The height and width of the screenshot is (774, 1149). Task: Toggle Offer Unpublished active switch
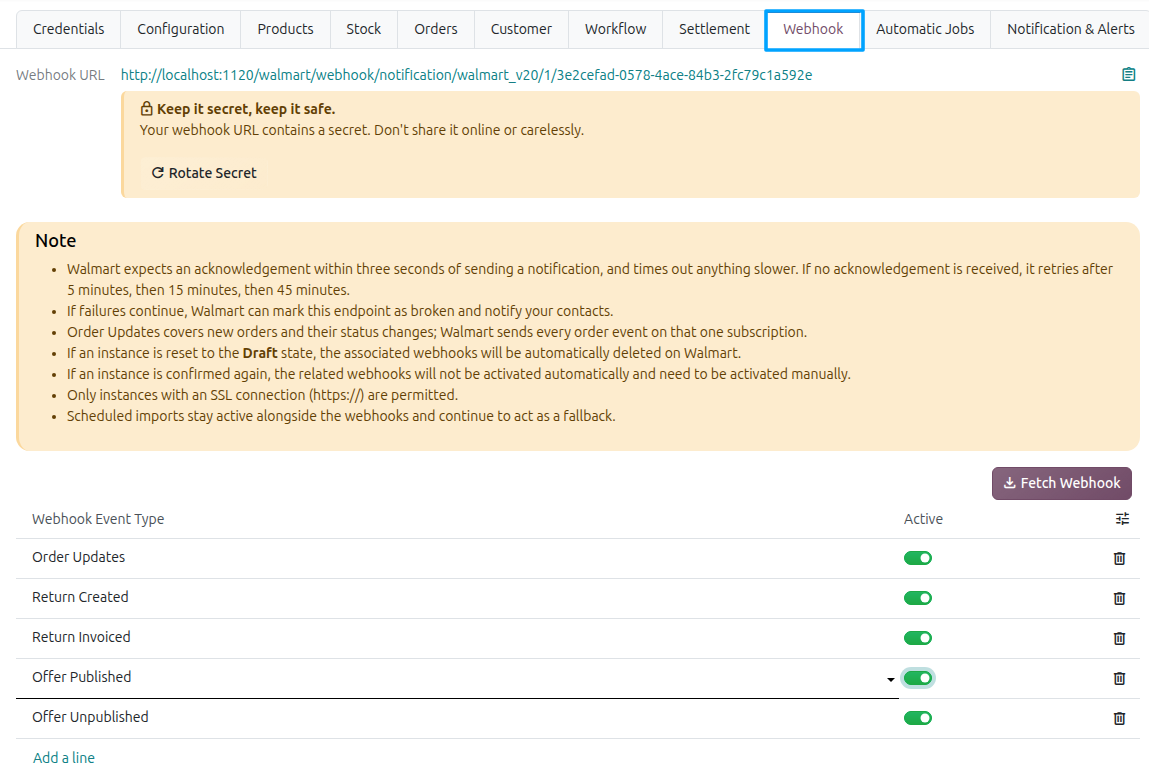(917, 718)
